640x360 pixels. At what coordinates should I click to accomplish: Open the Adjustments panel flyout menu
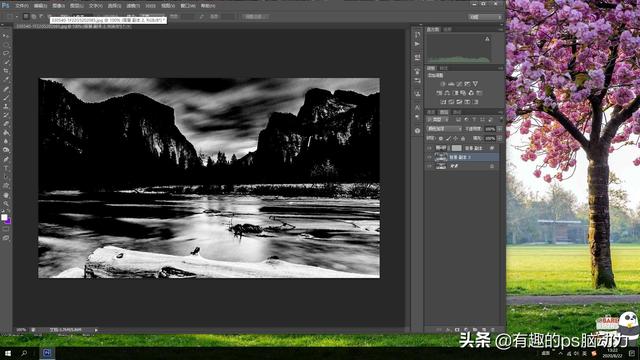click(x=501, y=68)
